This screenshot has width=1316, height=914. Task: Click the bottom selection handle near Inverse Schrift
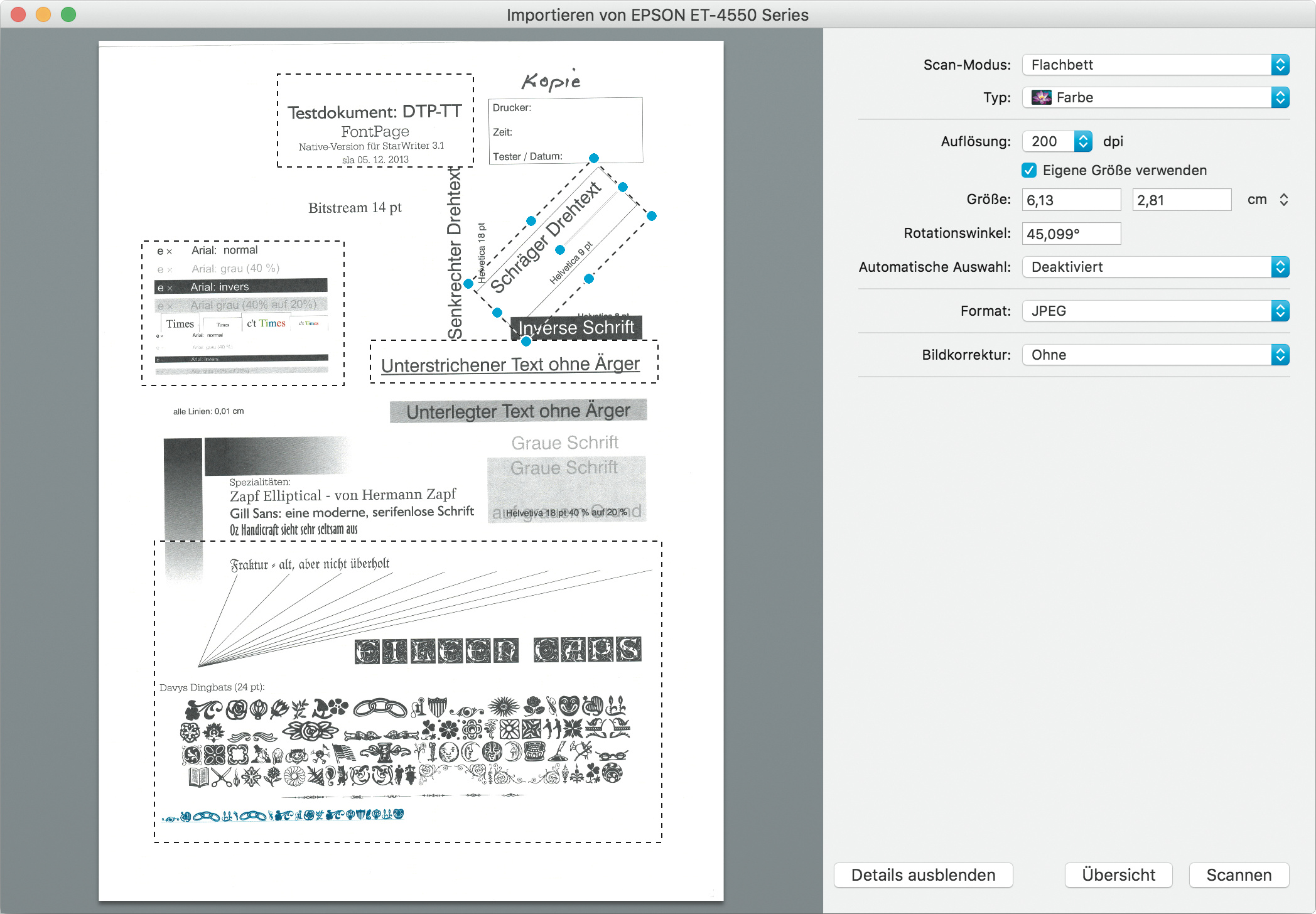[x=526, y=341]
